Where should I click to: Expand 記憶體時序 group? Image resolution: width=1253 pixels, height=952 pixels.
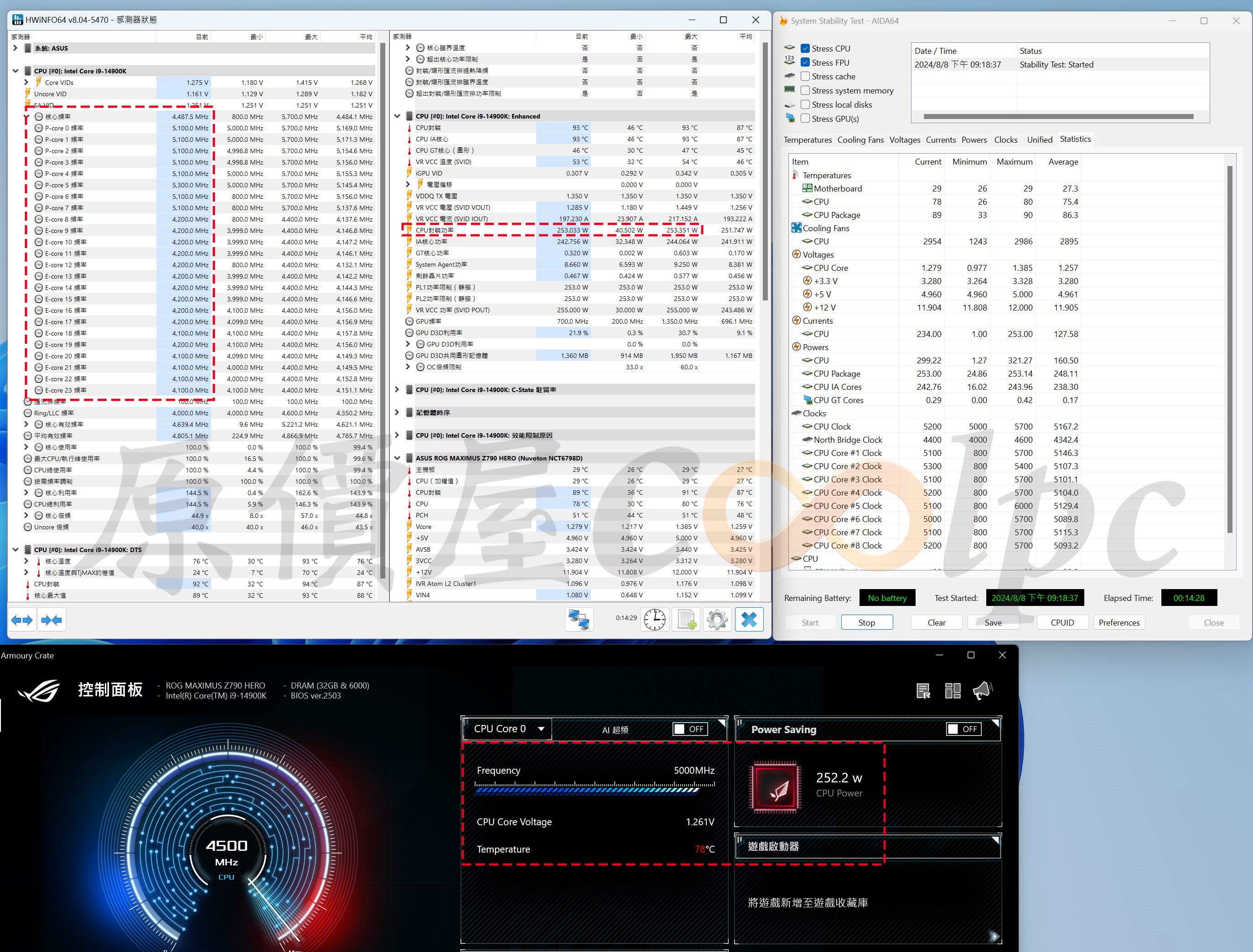coord(397,413)
